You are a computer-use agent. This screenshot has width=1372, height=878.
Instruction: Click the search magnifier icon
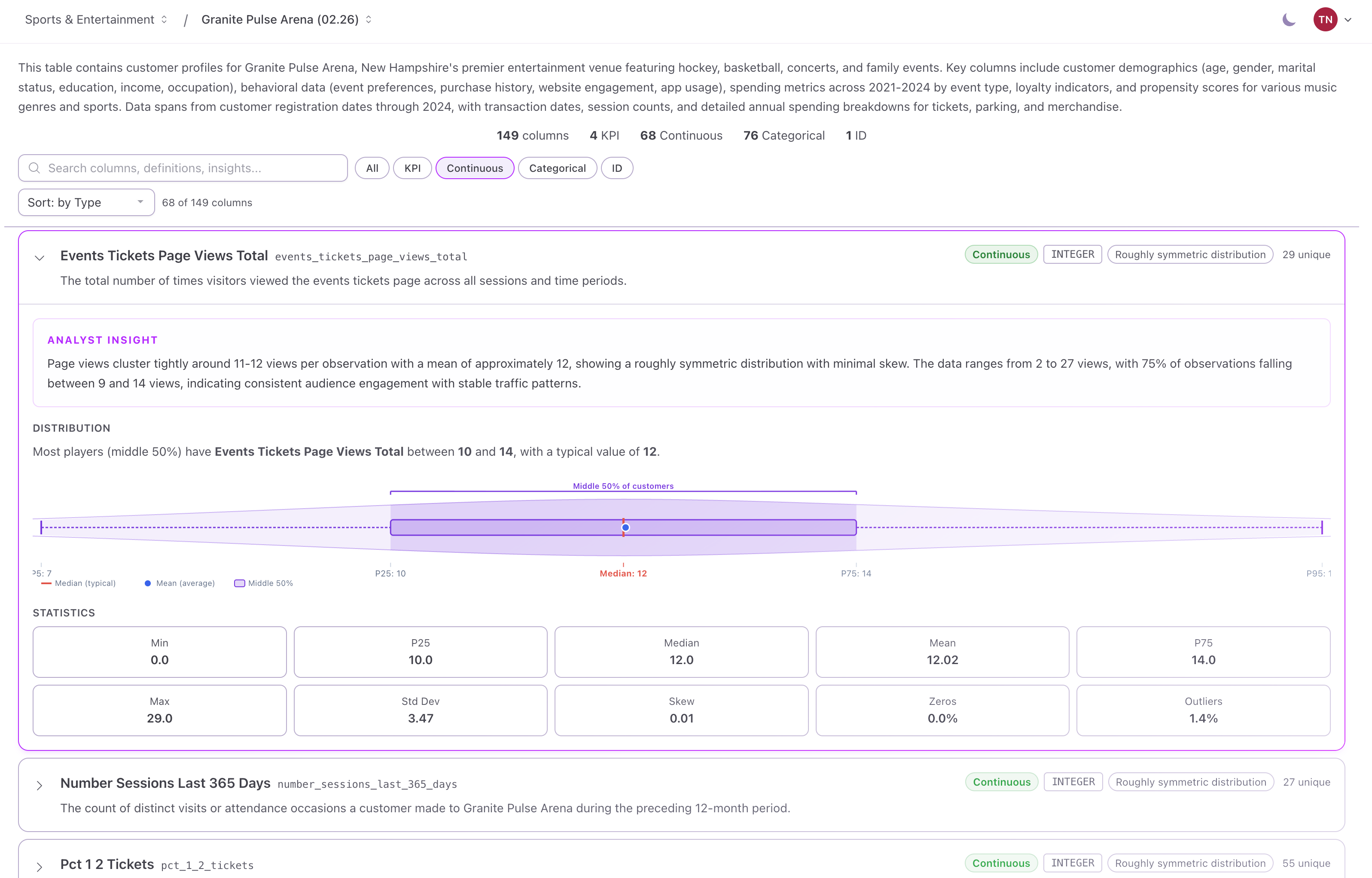point(34,168)
